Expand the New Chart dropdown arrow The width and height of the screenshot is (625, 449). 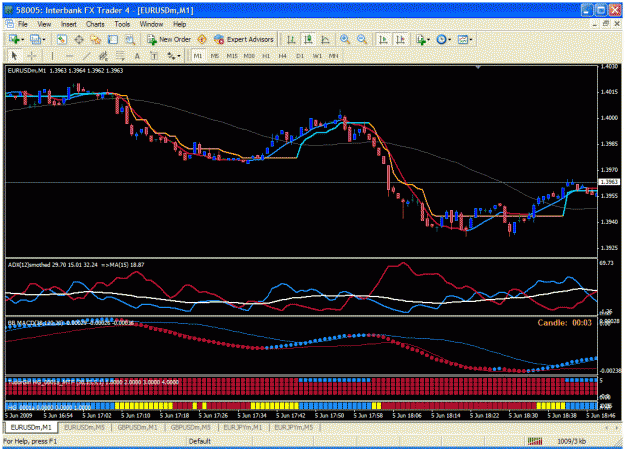tap(22, 39)
